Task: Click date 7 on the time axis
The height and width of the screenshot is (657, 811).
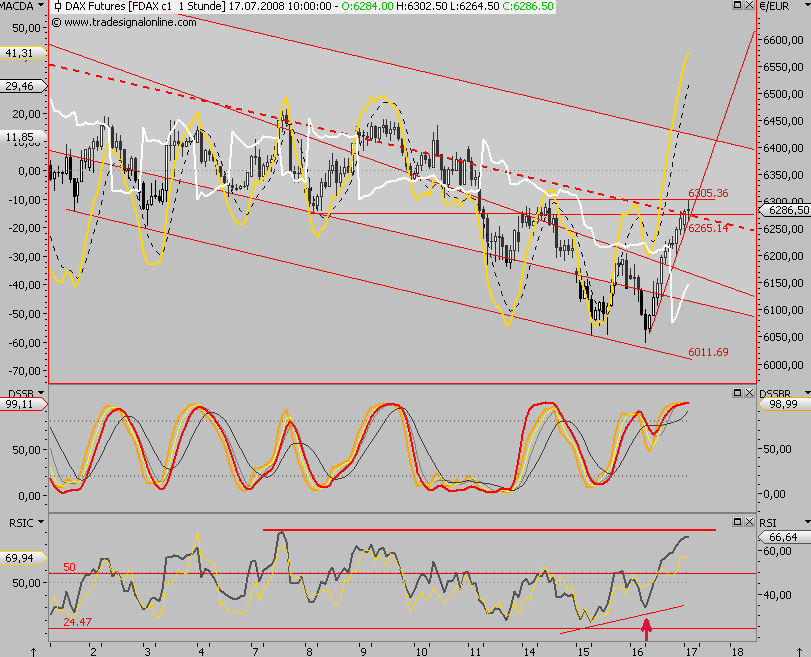Action: click(254, 651)
